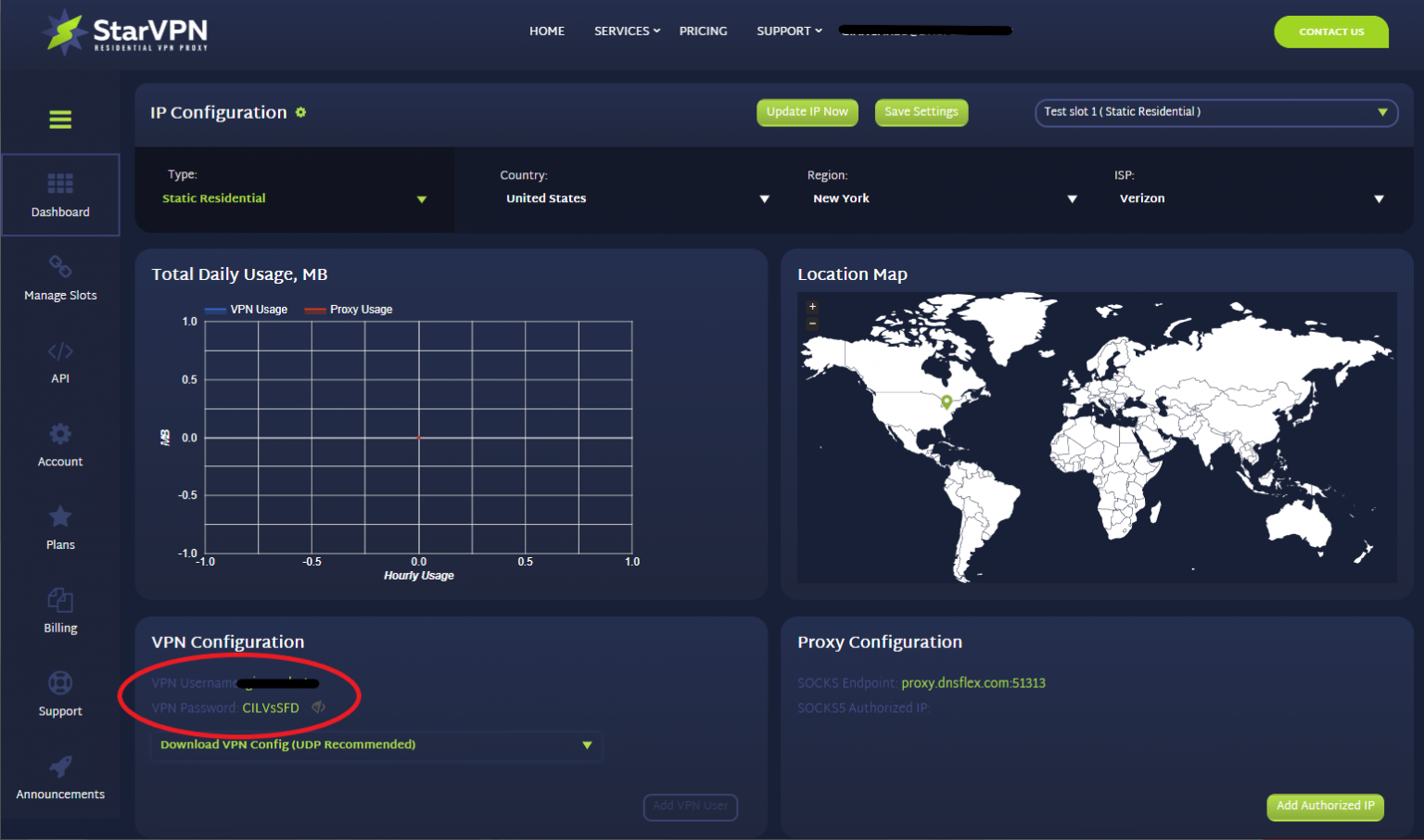This screenshot has width=1424, height=840.
Task: Open IP Configuration settings gear
Action: 300,111
